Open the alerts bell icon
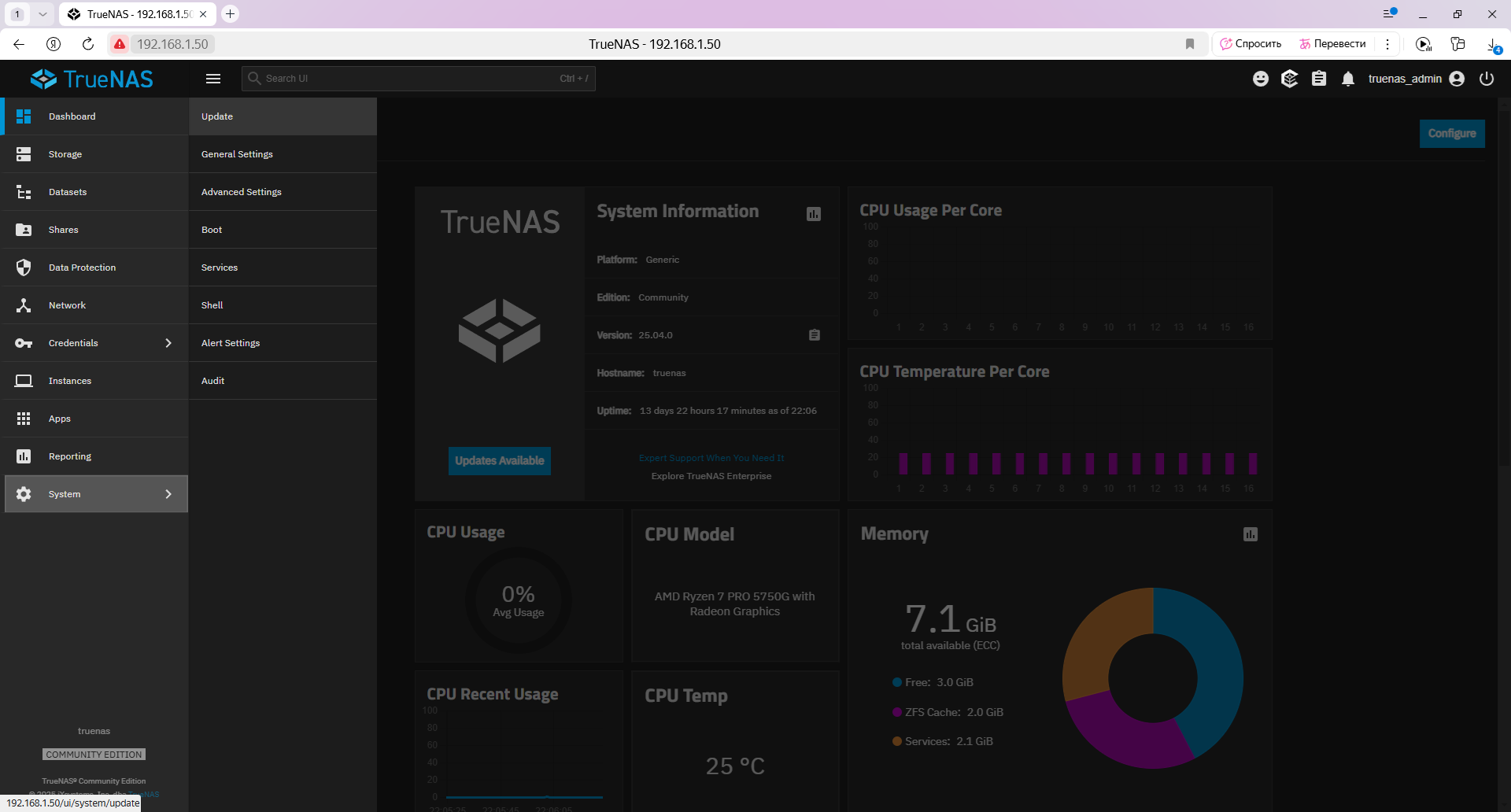The width and height of the screenshot is (1511, 812). [x=1348, y=79]
